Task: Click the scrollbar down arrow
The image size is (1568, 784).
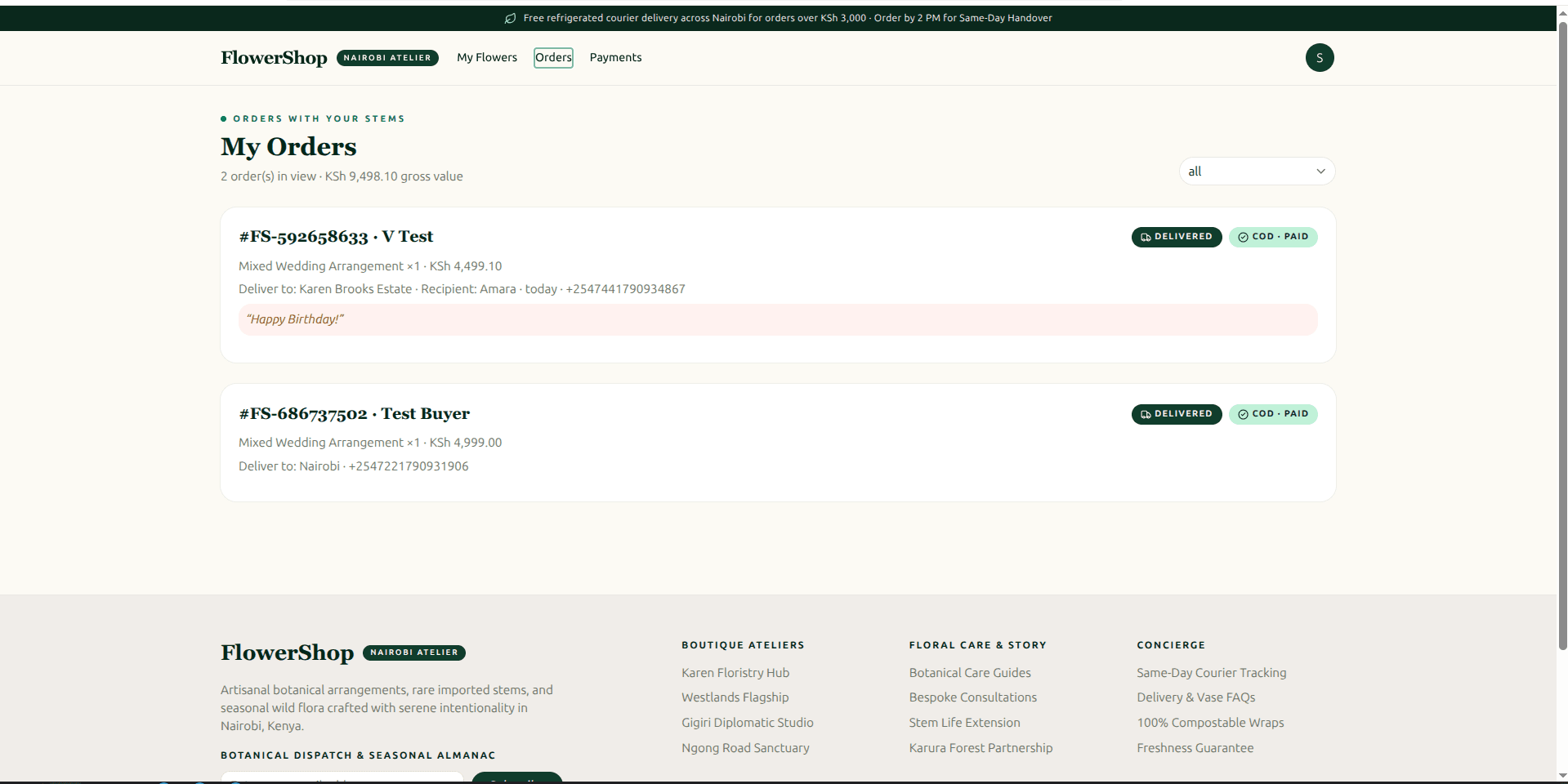Action: tap(1562, 776)
